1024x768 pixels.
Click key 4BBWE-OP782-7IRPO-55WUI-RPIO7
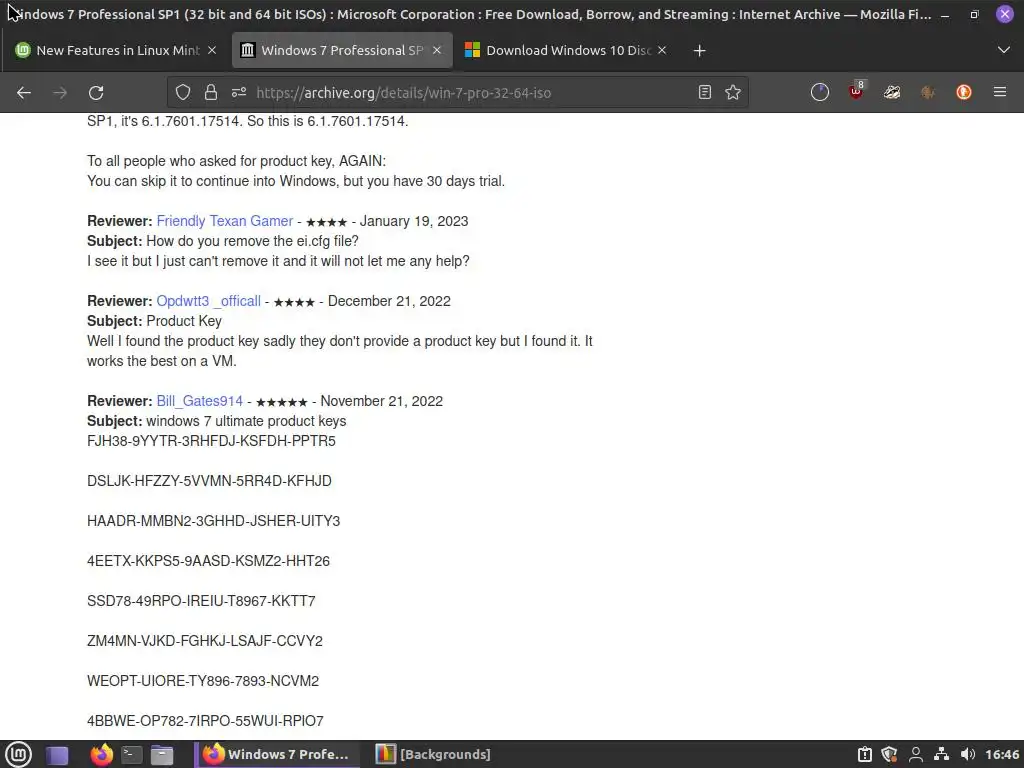tap(205, 721)
